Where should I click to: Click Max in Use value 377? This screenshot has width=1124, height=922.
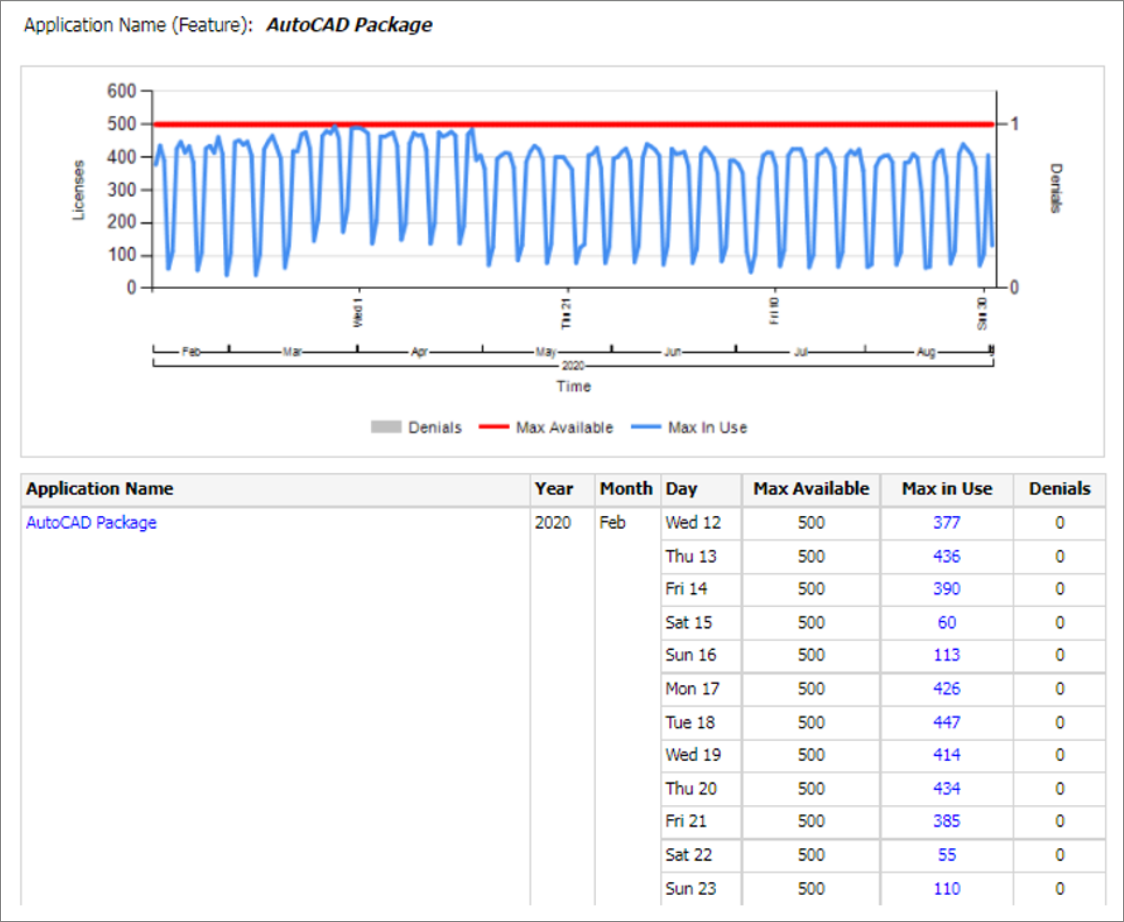tap(946, 522)
